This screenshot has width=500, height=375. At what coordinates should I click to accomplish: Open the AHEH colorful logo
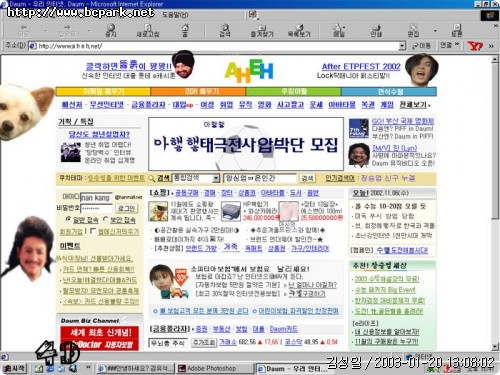point(249,71)
